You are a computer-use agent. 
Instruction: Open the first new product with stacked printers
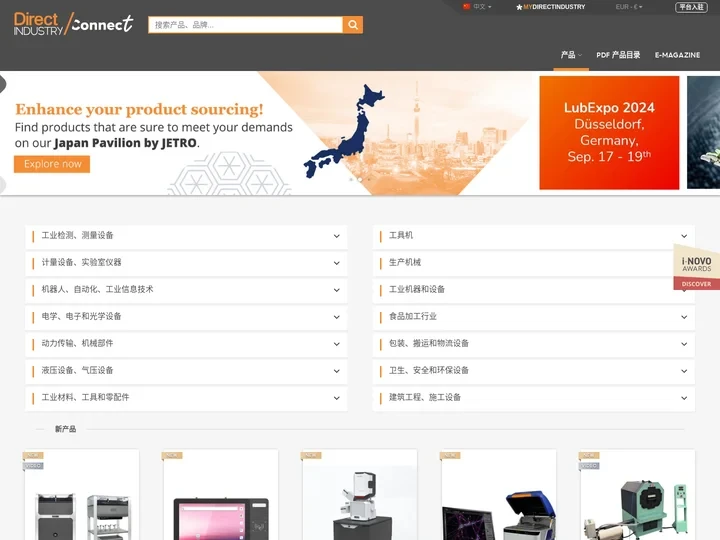pyautogui.click(x=82, y=495)
